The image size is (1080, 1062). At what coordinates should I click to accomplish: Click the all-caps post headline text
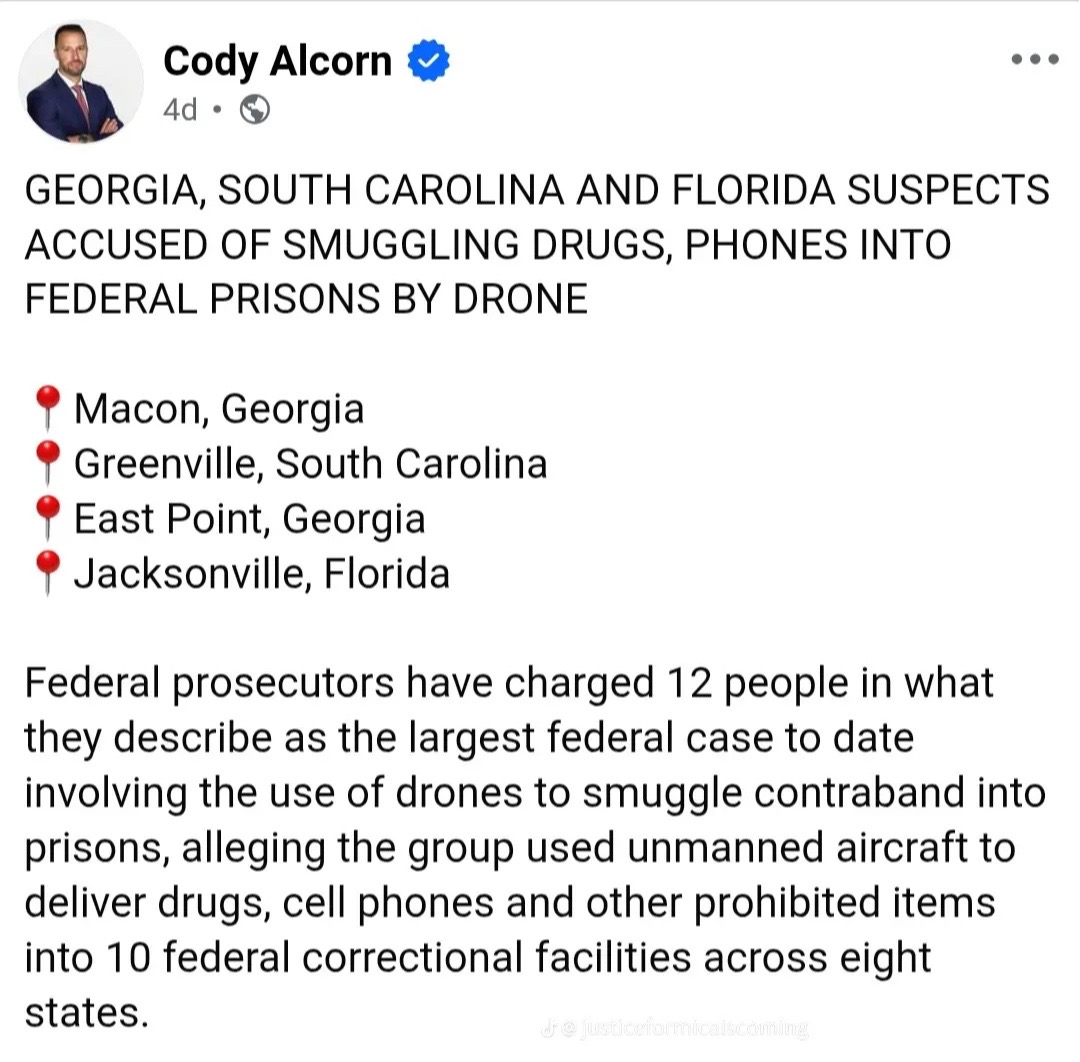(x=537, y=244)
